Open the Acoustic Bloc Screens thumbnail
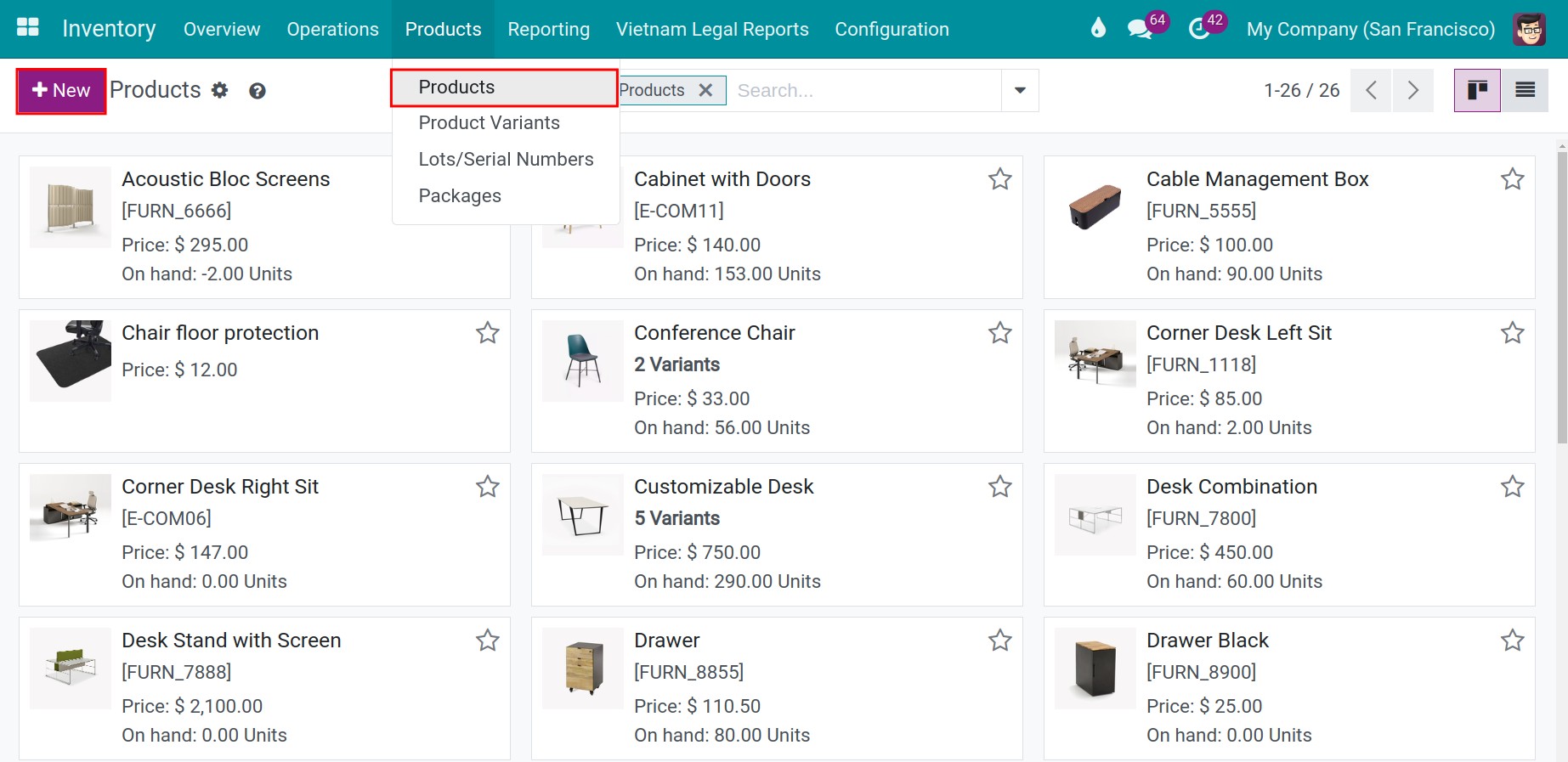This screenshot has width=1568, height=762. [x=71, y=207]
